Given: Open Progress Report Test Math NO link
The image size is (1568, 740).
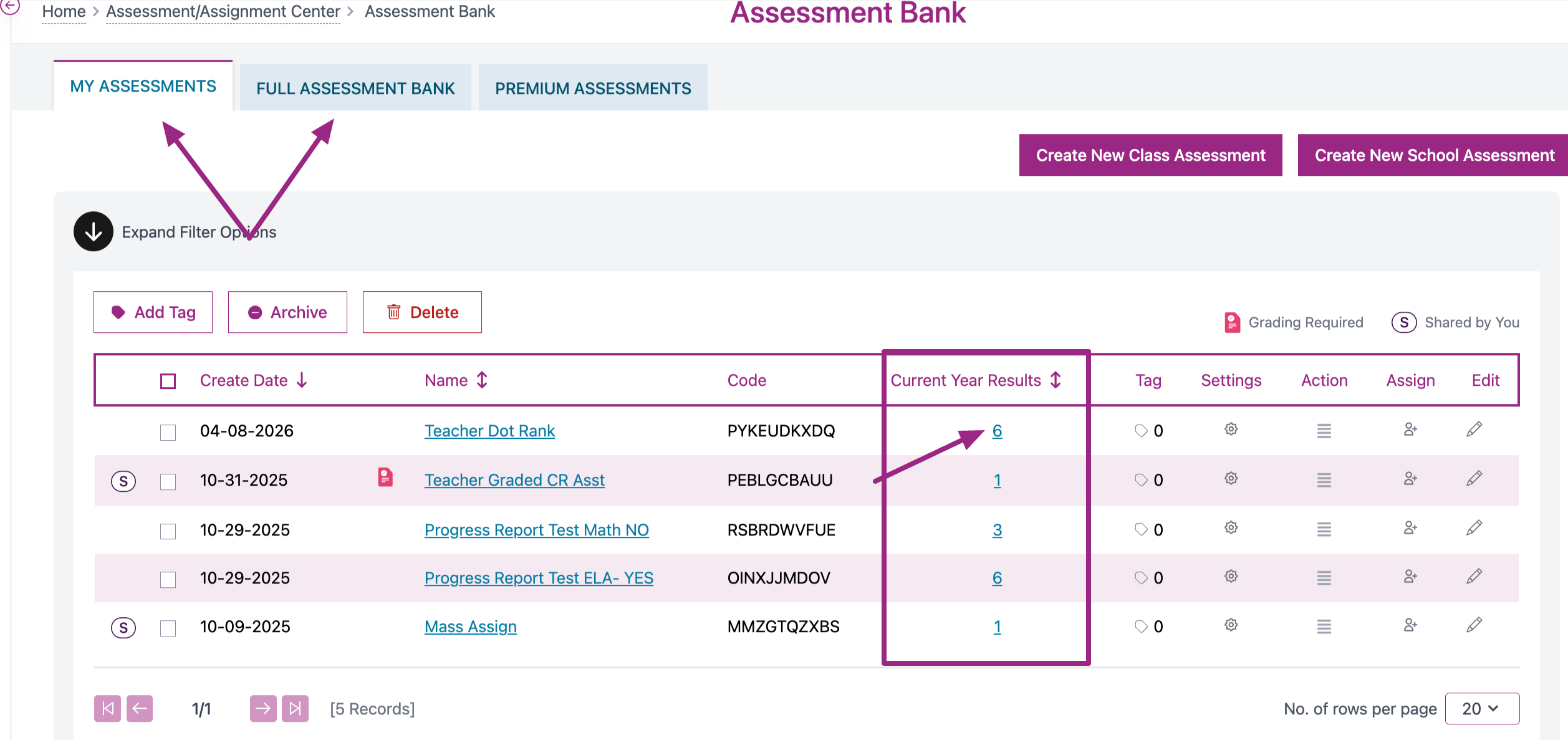Looking at the screenshot, I should point(536,530).
